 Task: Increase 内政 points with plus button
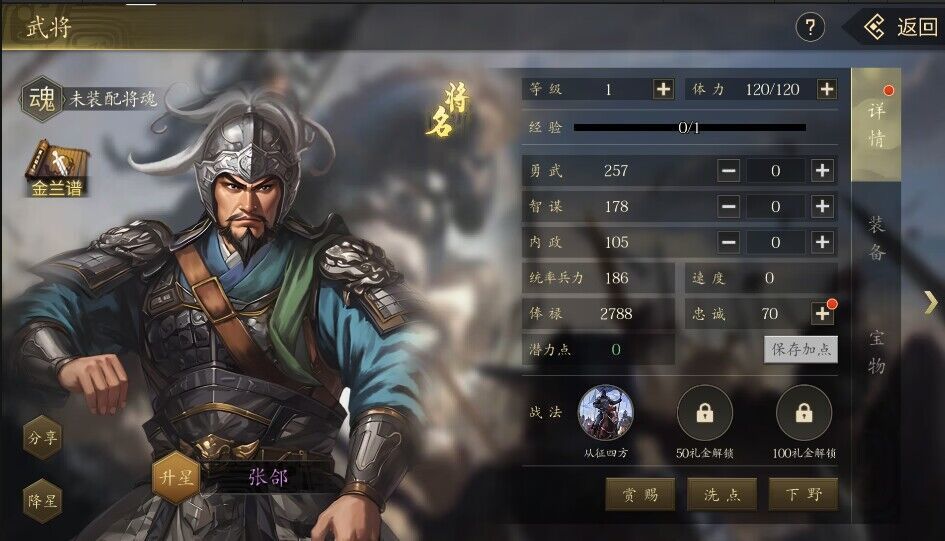823,242
